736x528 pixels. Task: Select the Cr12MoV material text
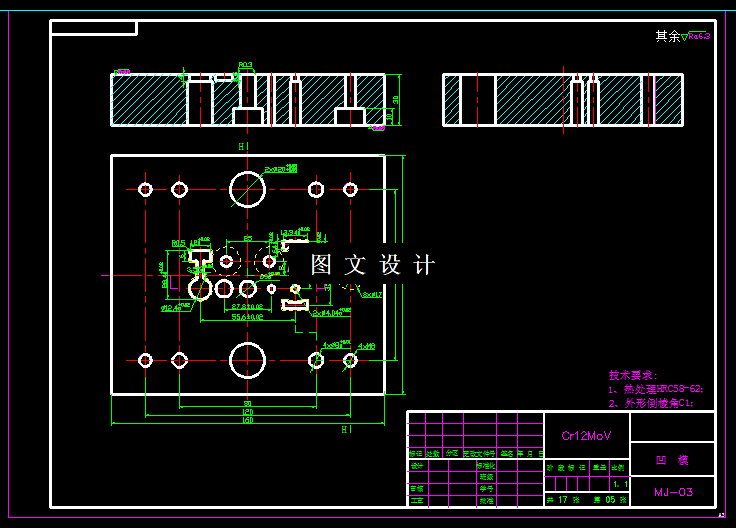586,436
